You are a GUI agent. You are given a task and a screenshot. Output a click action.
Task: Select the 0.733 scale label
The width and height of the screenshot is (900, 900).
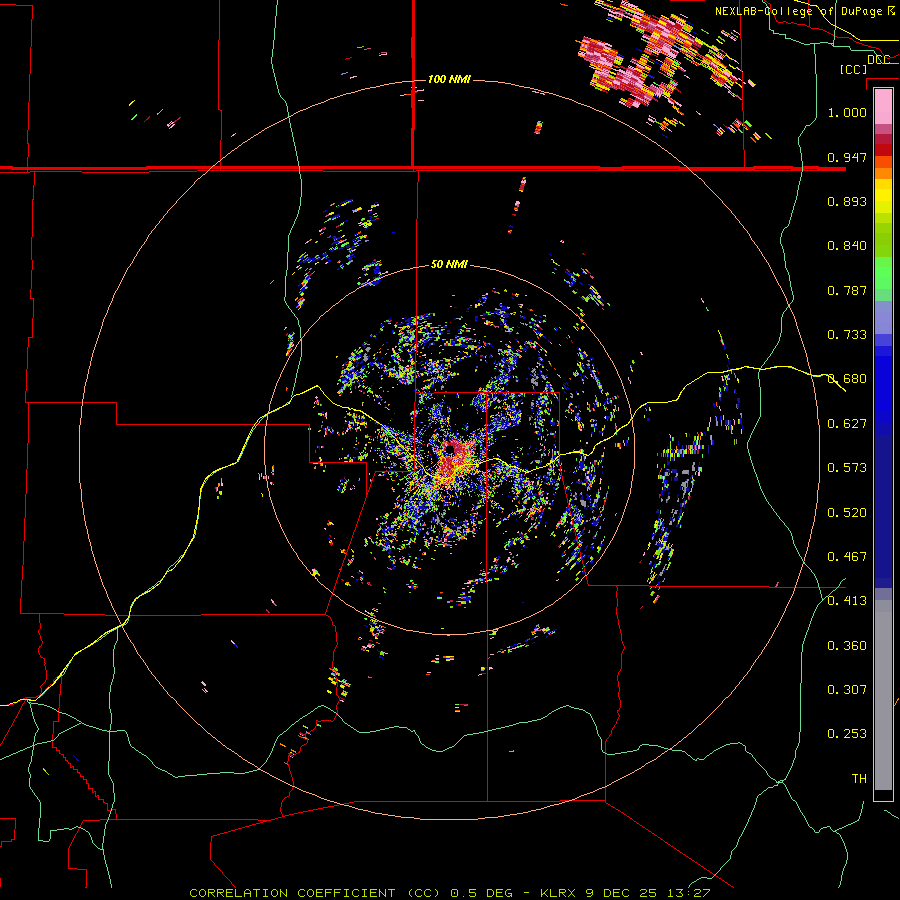(847, 334)
